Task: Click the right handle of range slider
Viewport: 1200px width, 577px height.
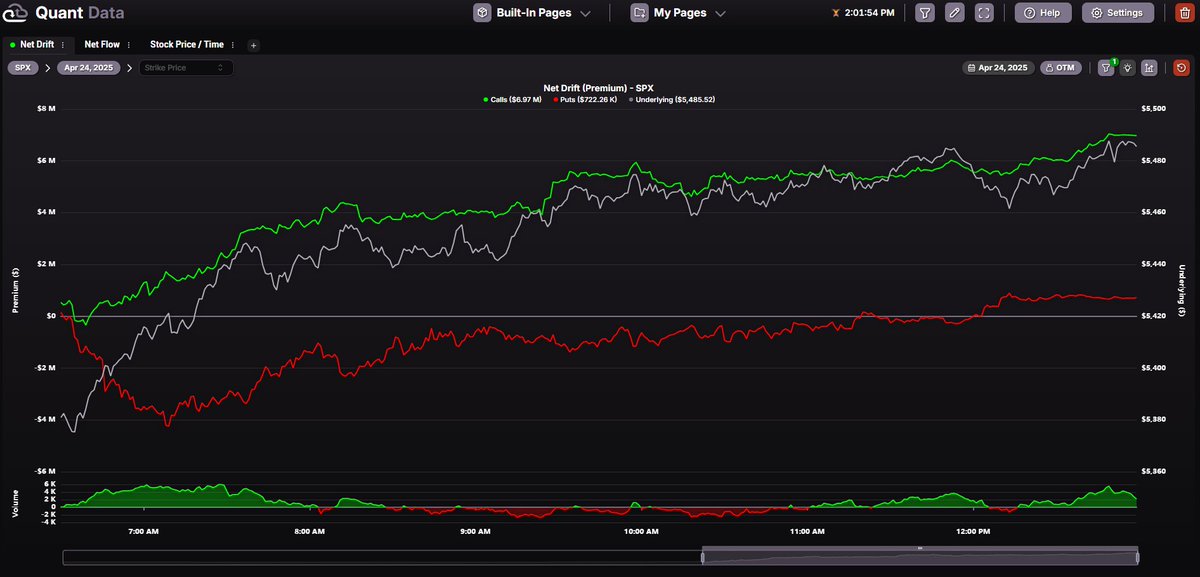Action: point(1138,557)
